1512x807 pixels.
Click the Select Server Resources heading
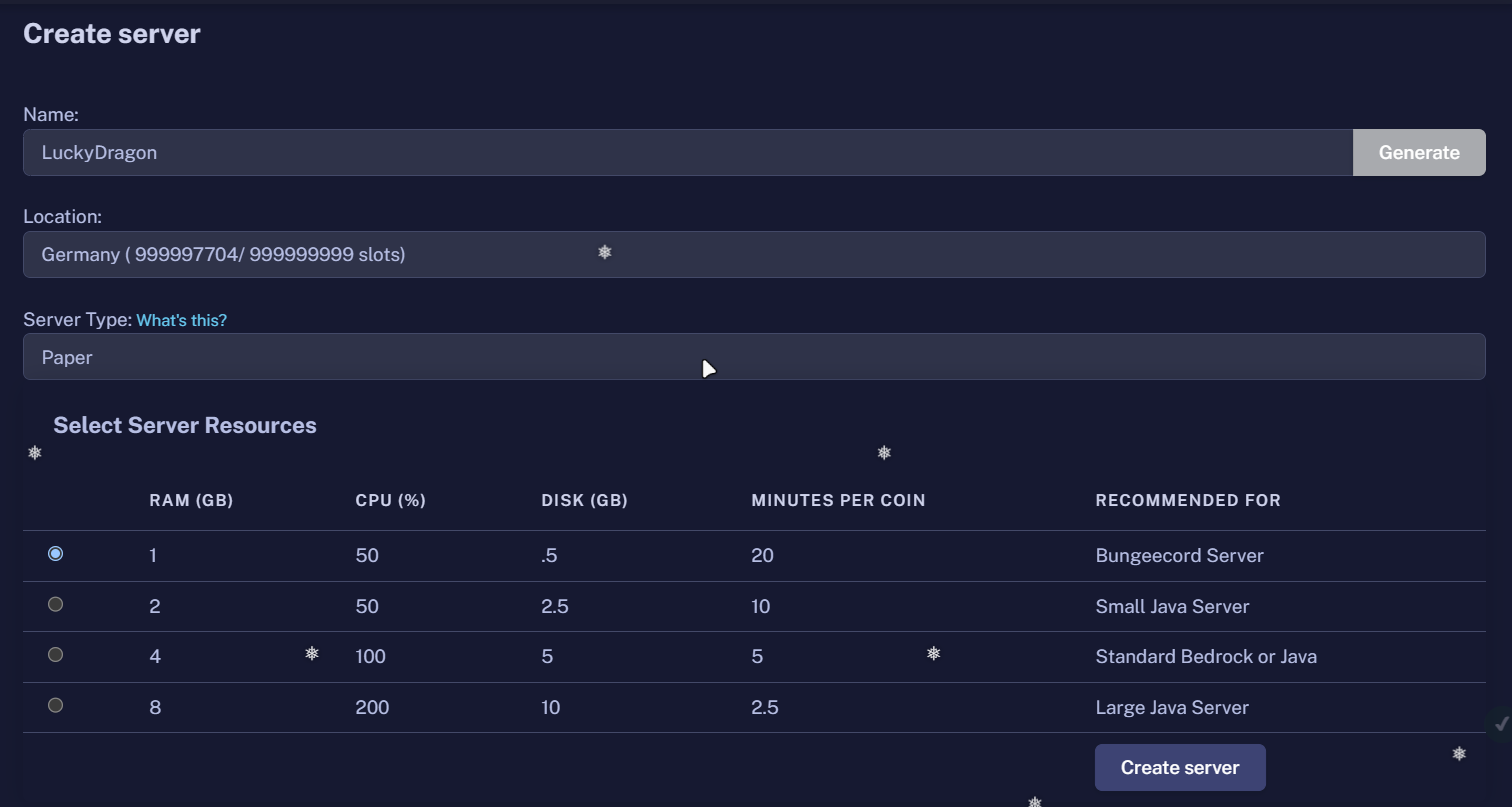184,425
